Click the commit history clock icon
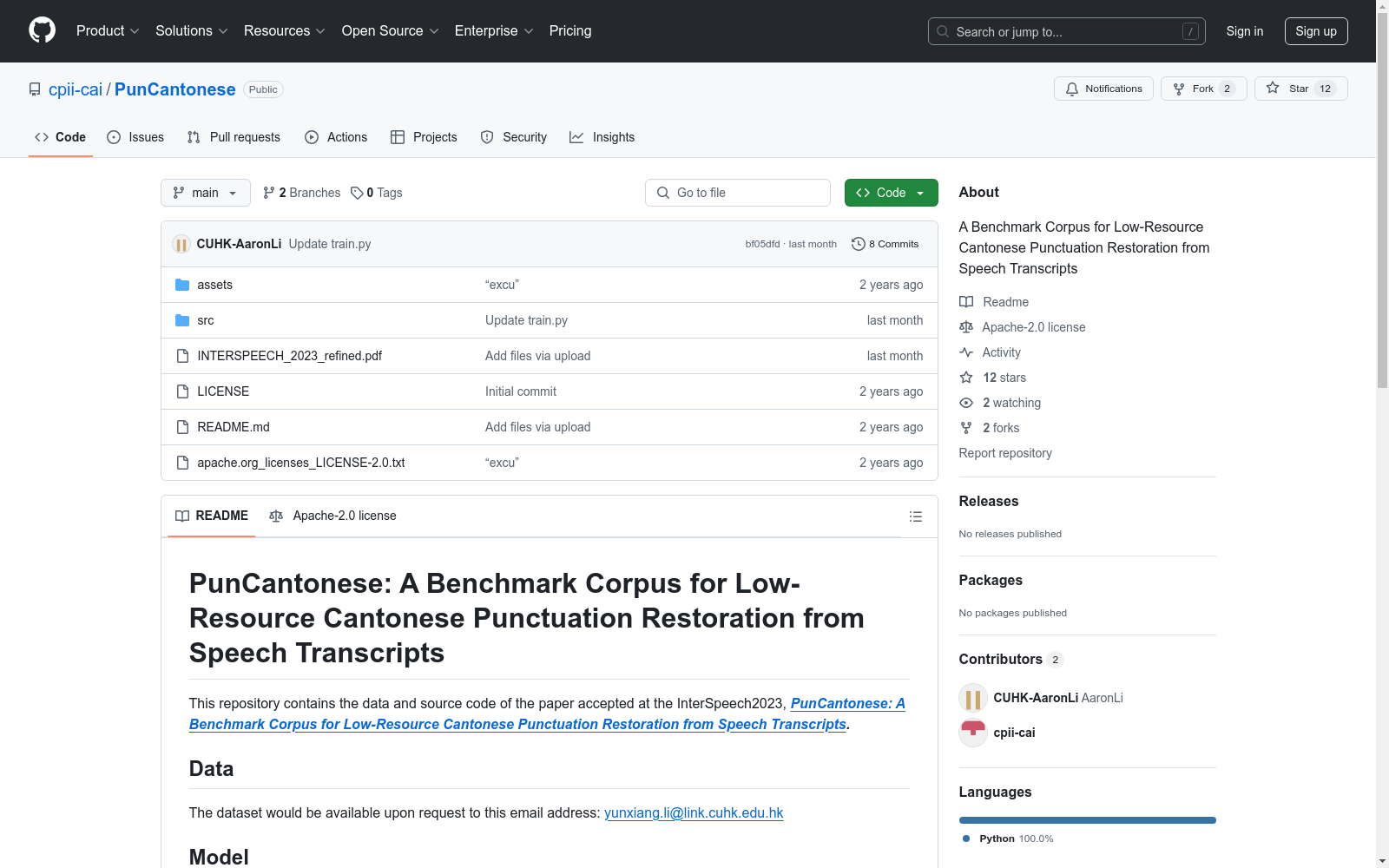Image resolution: width=1389 pixels, height=868 pixels. [x=859, y=244]
